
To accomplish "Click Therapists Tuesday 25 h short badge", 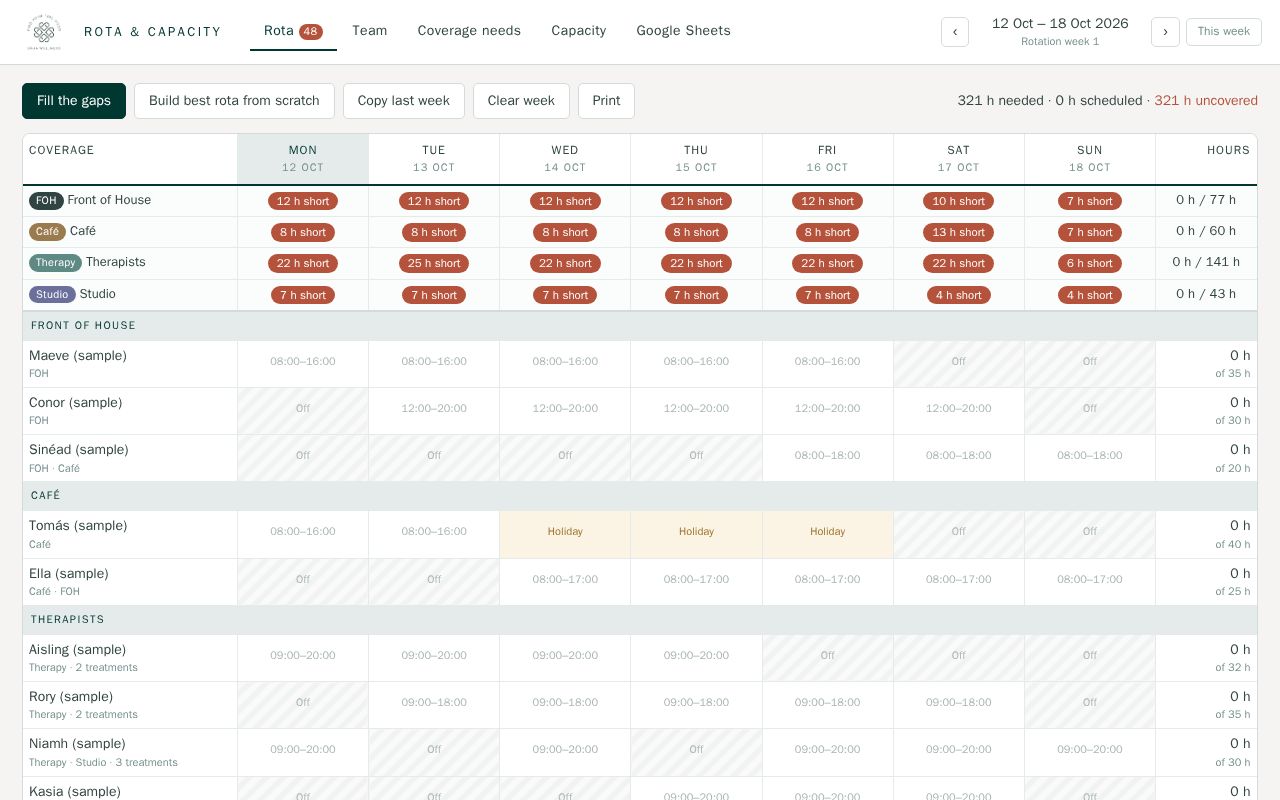I will (434, 263).
